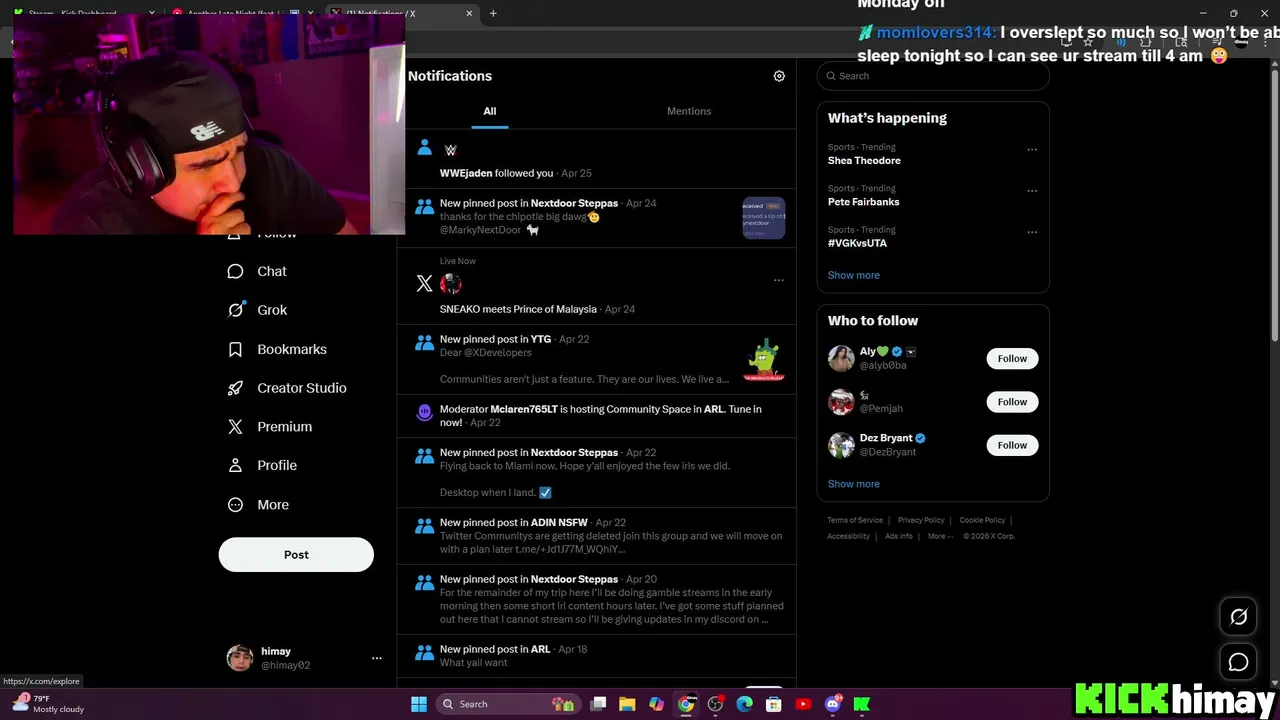Go to Profile in sidebar
Image resolution: width=1280 pixels, height=720 pixels.
263,465
